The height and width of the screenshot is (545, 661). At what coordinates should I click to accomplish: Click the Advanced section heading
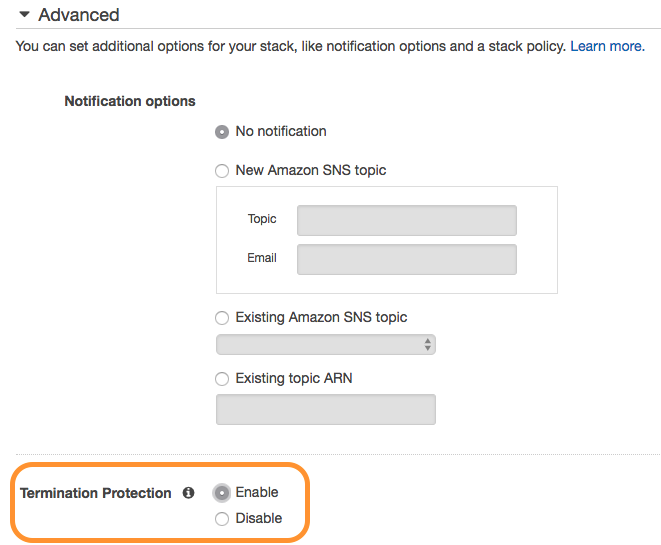pyautogui.click(x=79, y=15)
